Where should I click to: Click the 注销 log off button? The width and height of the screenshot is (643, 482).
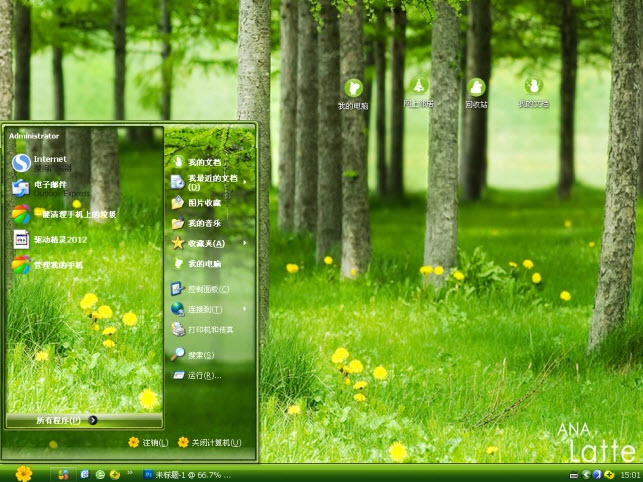click(x=148, y=442)
